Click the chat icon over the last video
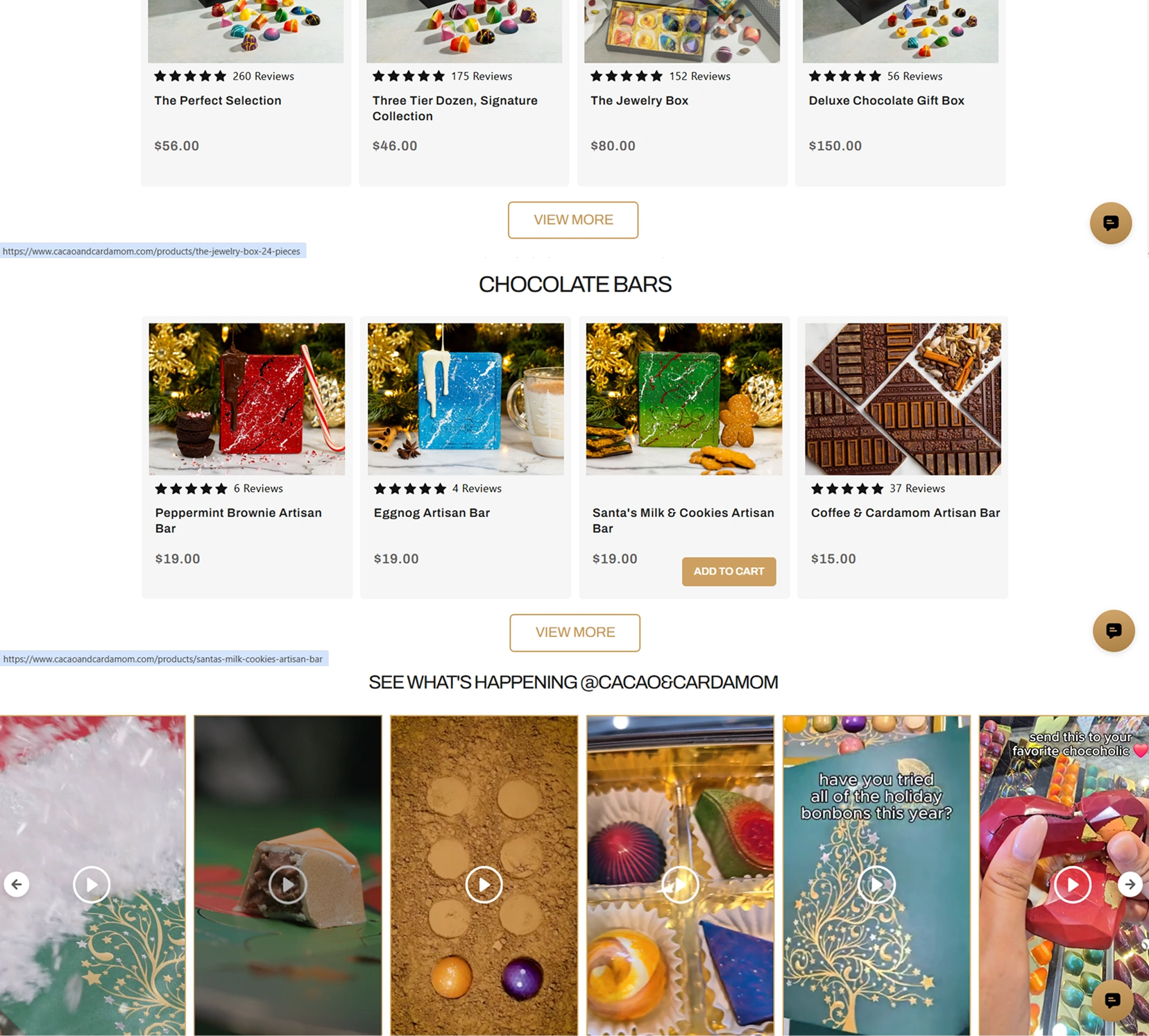Viewport: 1149px width, 1036px height. click(1112, 999)
